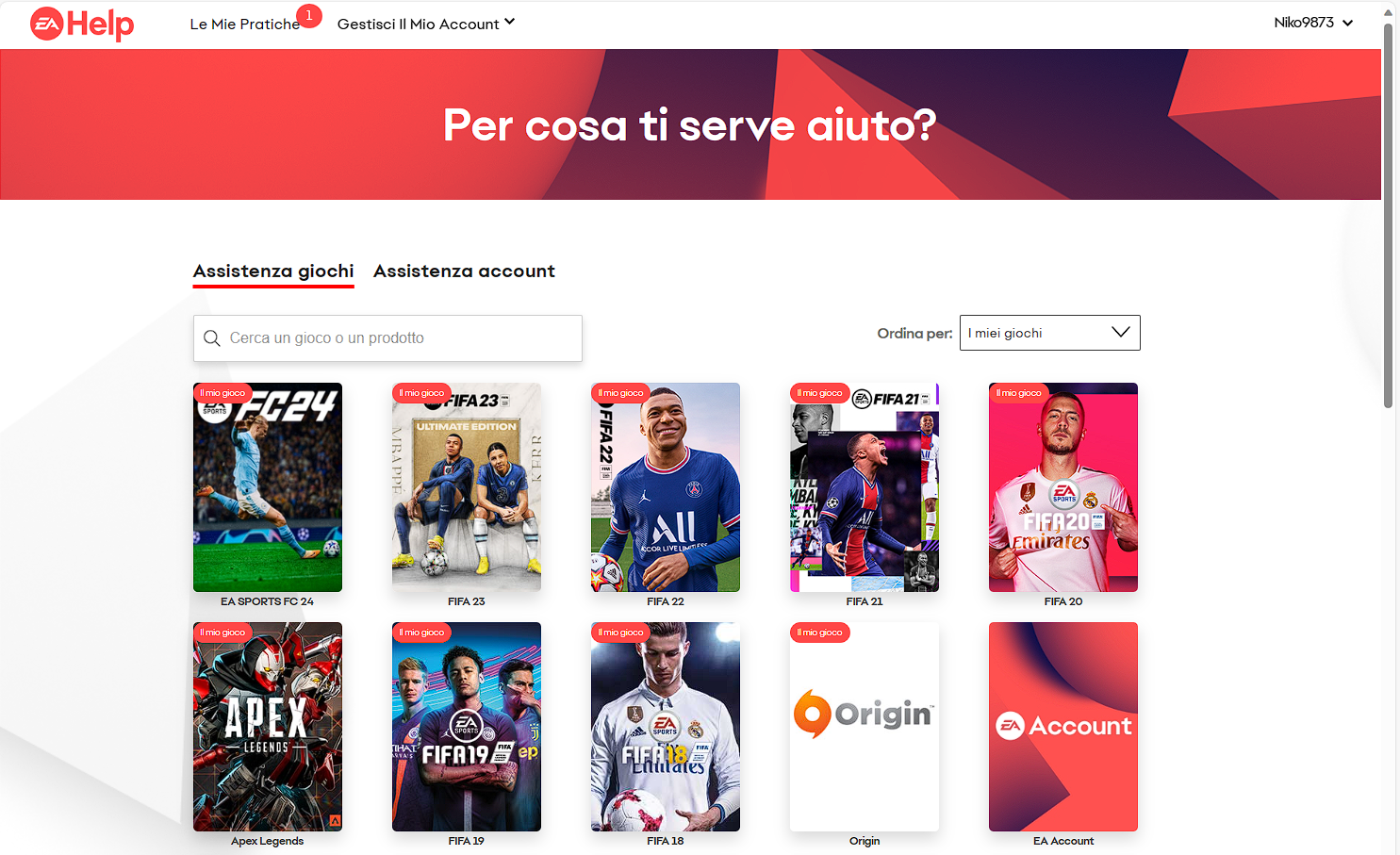Select the Assistenza giochi tab
This screenshot has height=855, width=1400.
pos(273,271)
